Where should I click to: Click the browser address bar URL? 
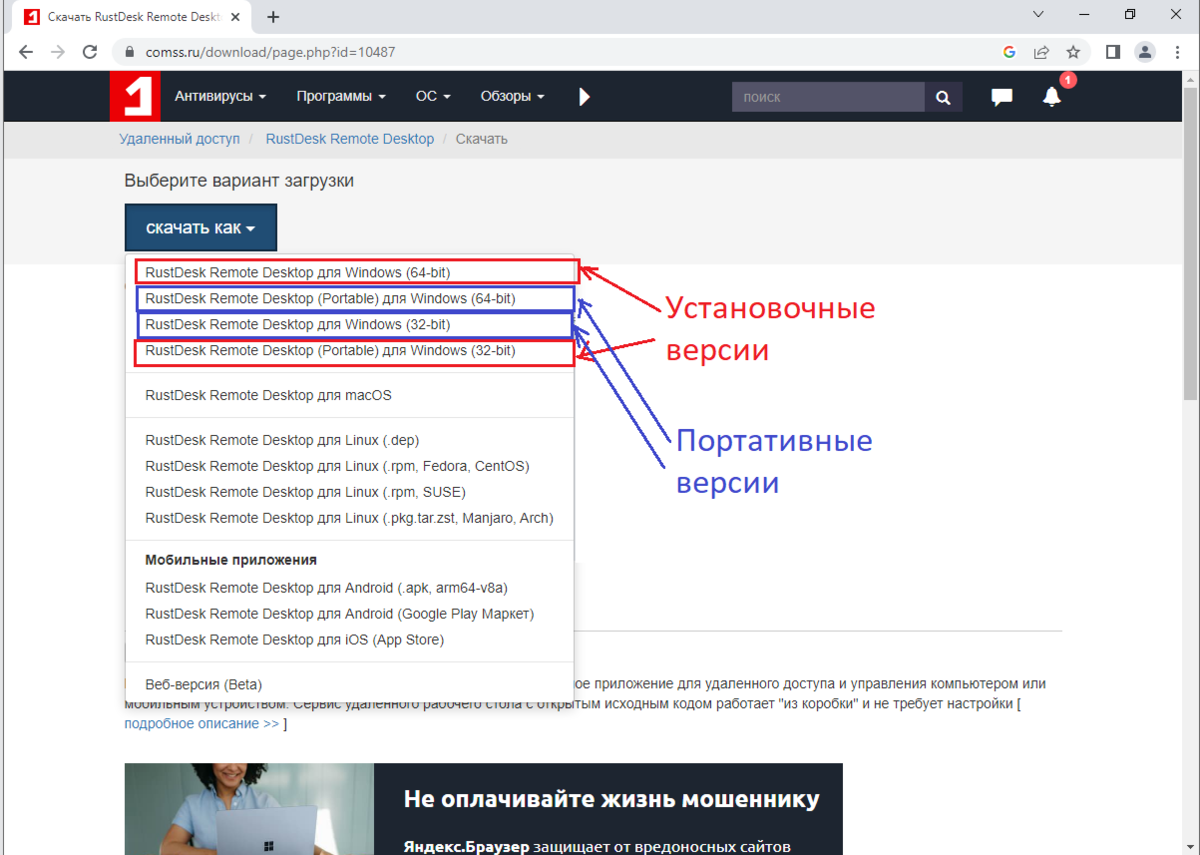click(270, 52)
